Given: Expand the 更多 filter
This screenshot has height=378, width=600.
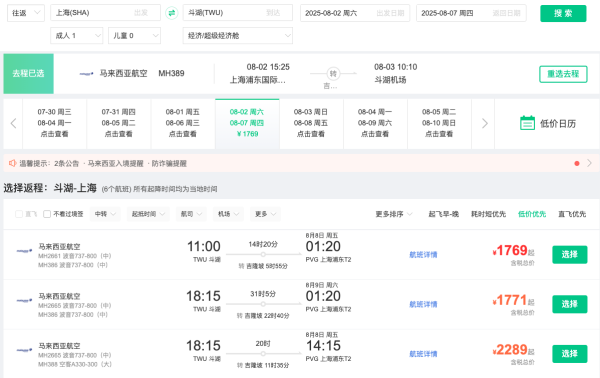Looking at the screenshot, I should pyautogui.click(x=265, y=214).
